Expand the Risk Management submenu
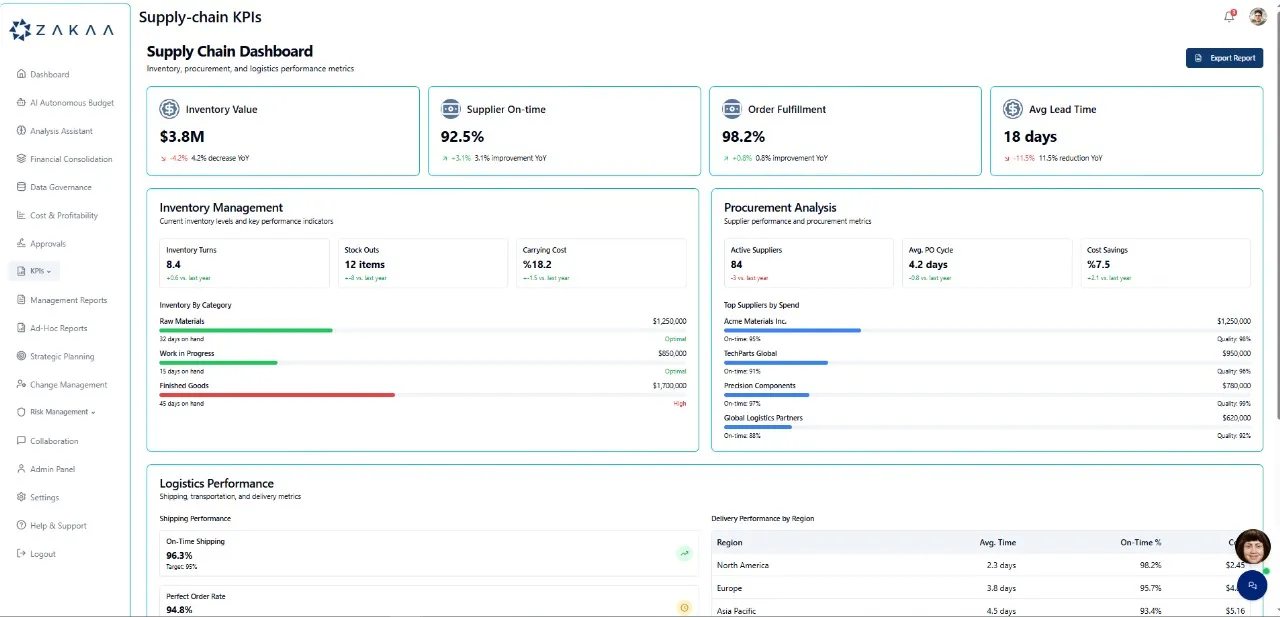This screenshot has width=1280, height=617. click(62, 412)
